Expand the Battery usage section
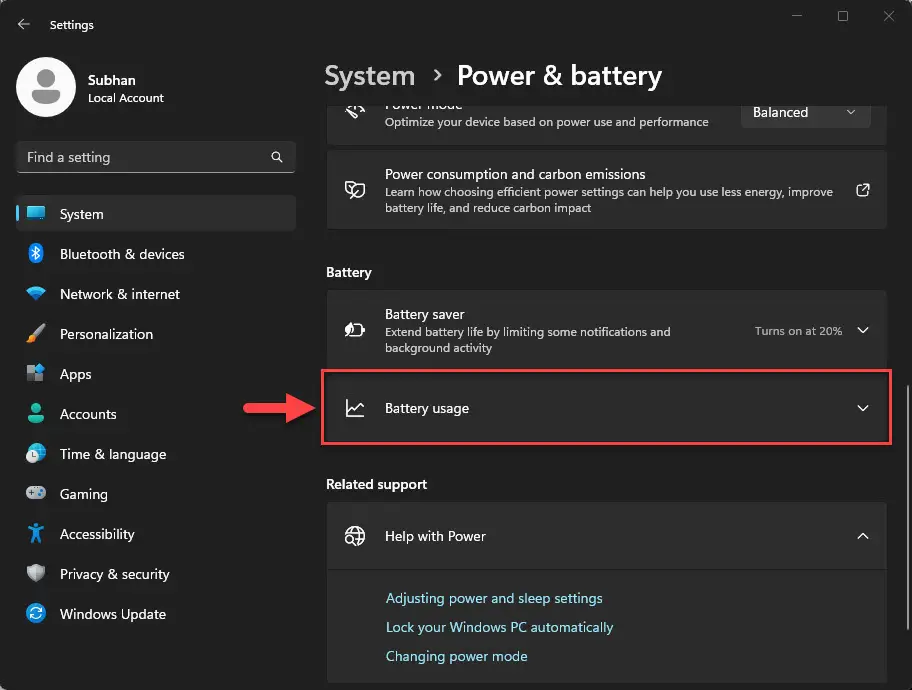 (x=863, y=408)
